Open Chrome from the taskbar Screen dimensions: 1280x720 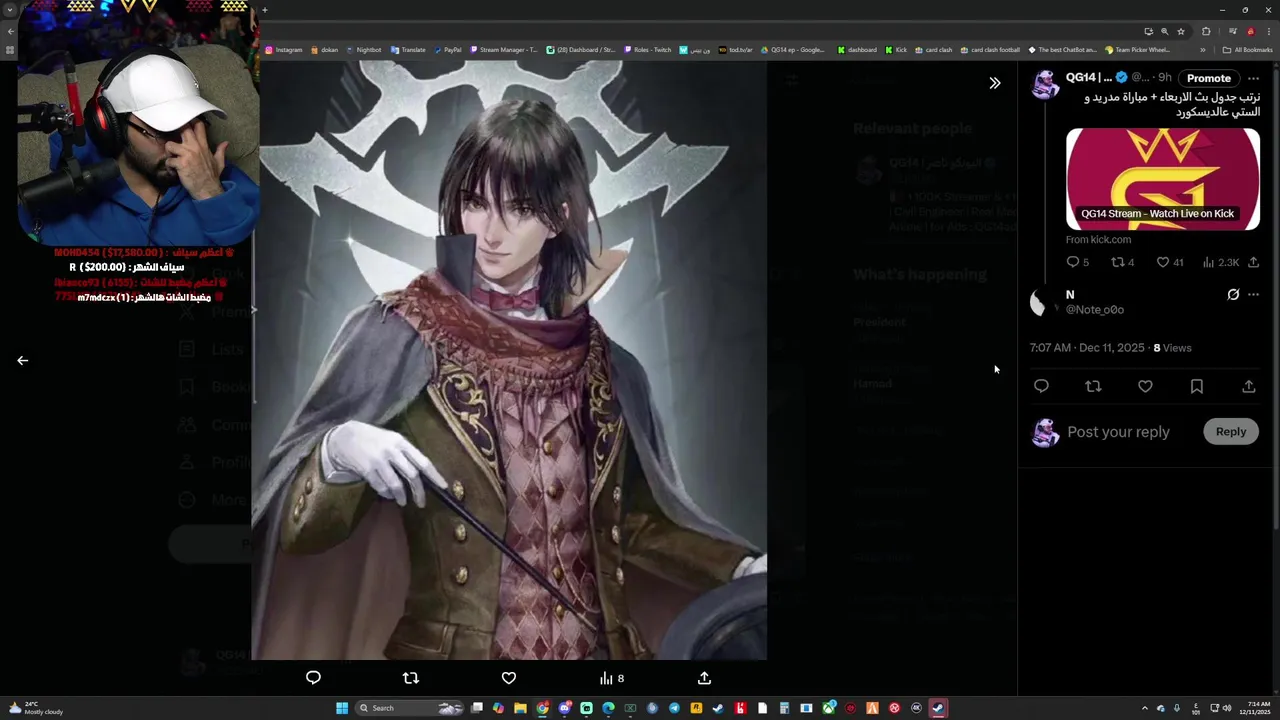[542, 708]
